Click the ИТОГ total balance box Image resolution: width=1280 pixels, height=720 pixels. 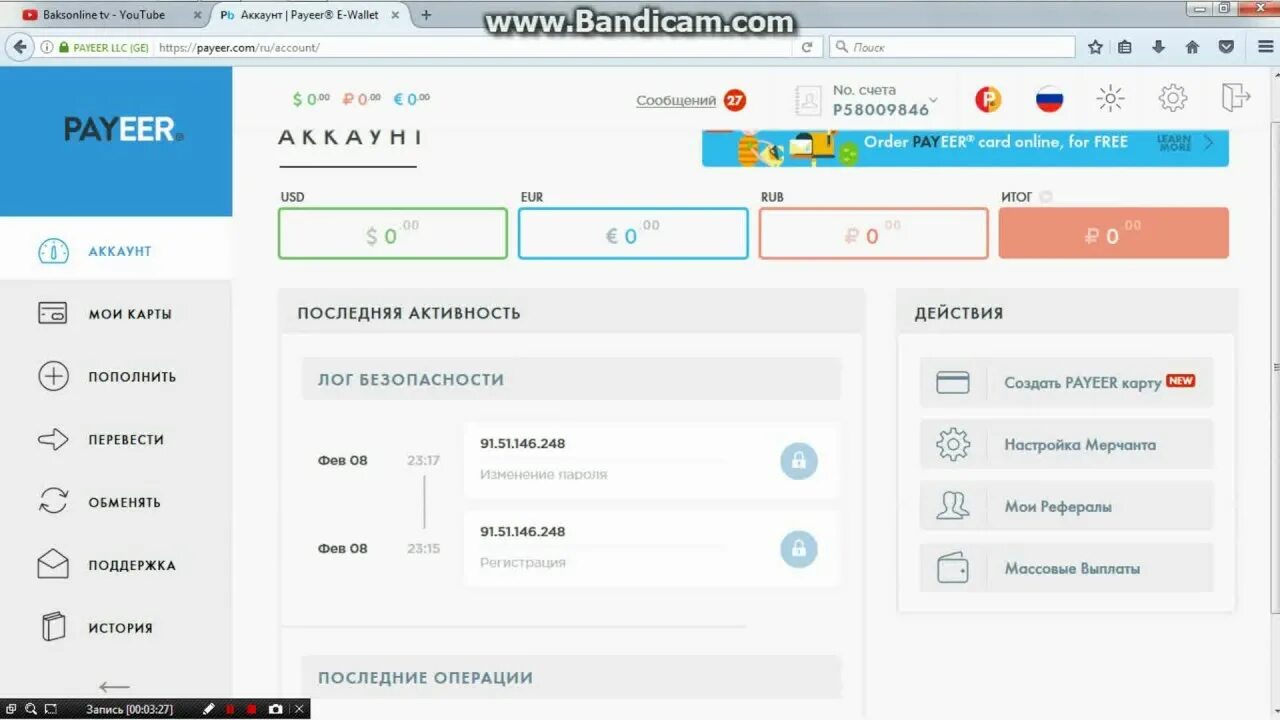coord(1114,234)
